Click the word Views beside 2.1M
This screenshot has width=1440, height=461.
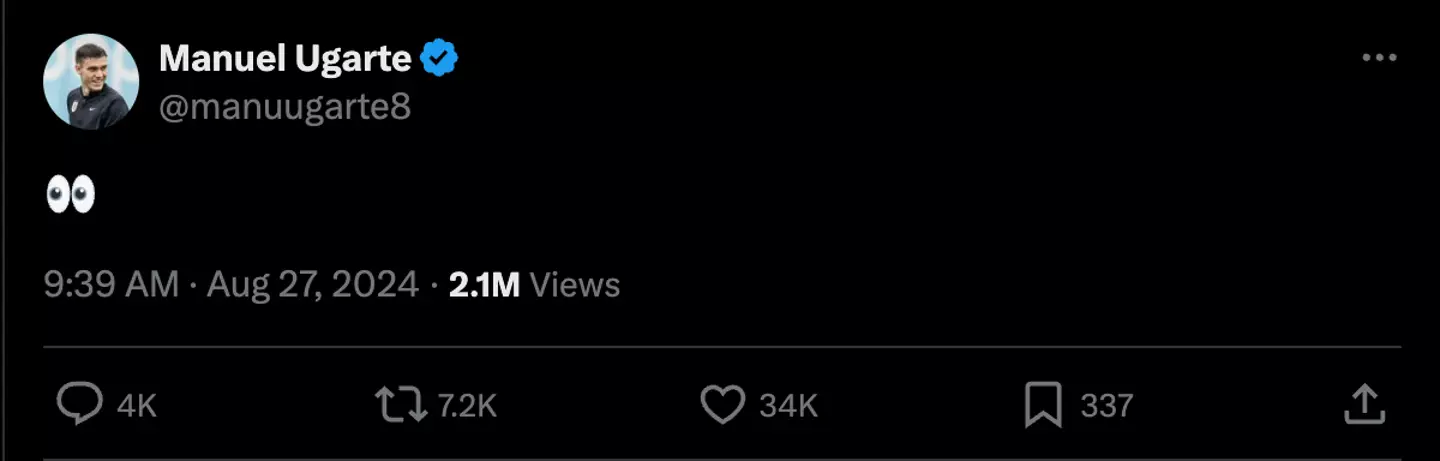click(575, 285)
